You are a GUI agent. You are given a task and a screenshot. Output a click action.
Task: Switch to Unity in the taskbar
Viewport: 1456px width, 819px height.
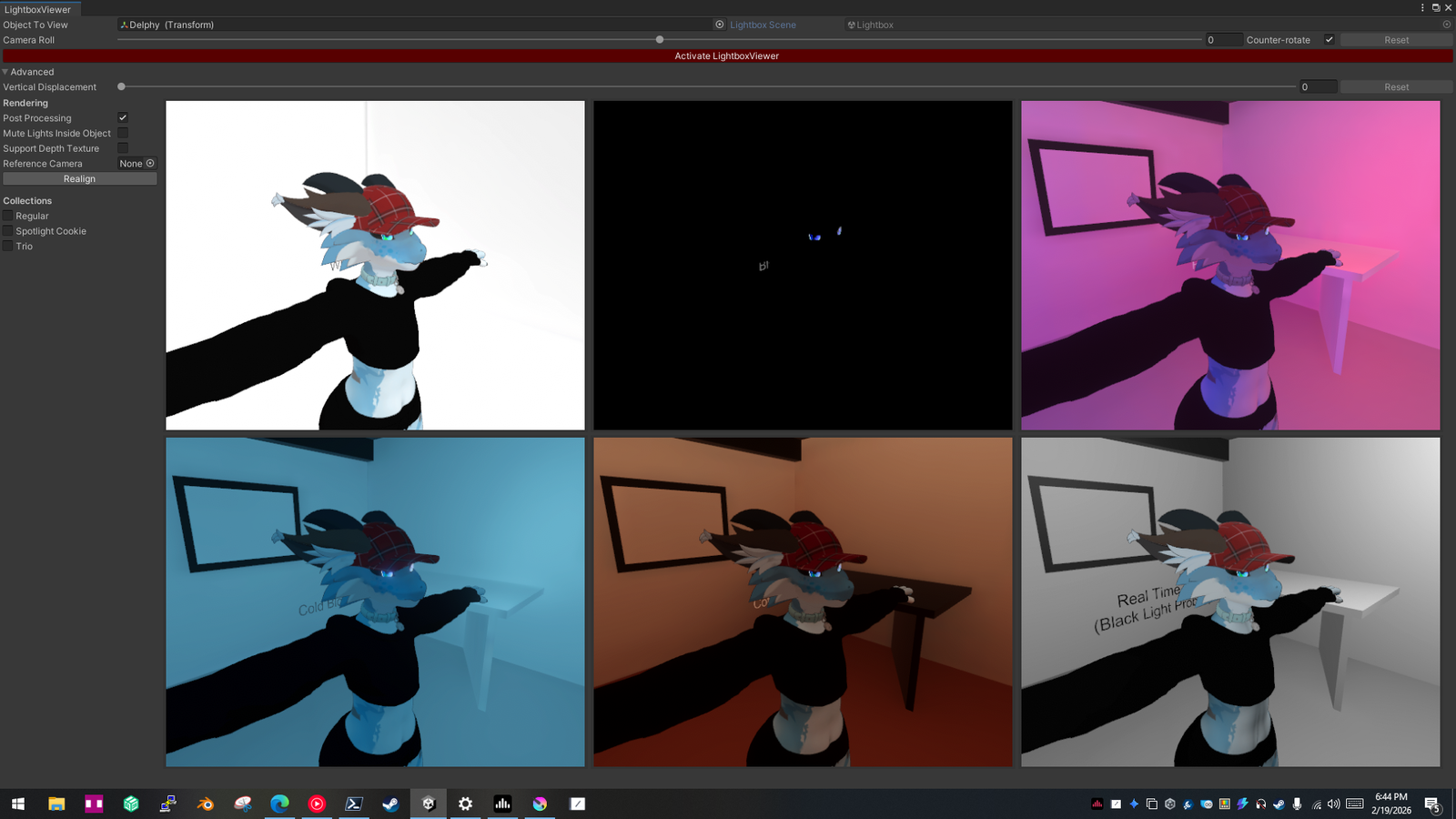click(x=428, y=804)
